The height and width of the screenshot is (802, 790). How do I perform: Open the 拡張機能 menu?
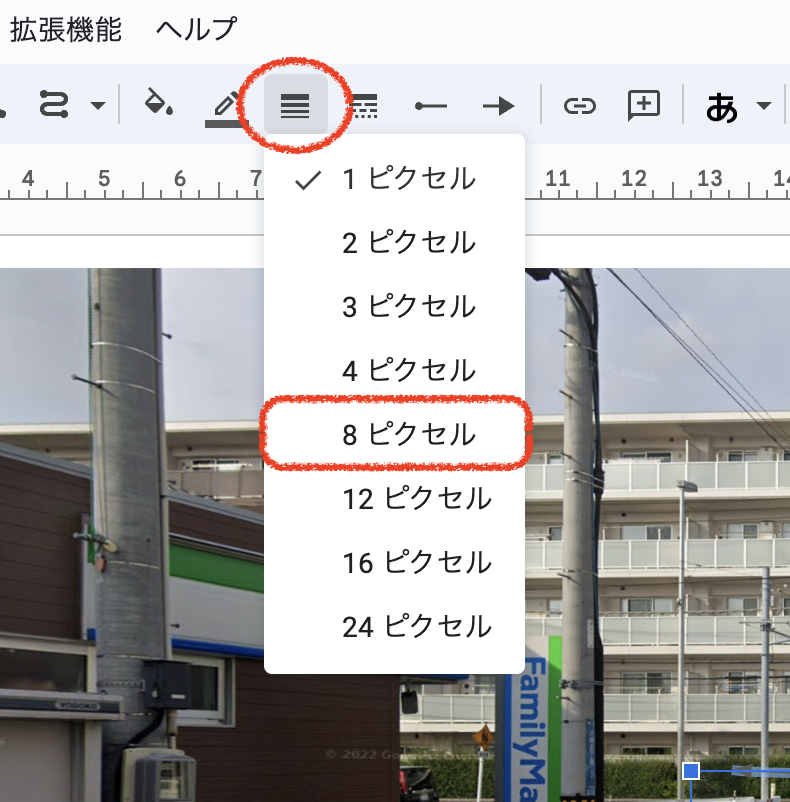click(66, 29)
